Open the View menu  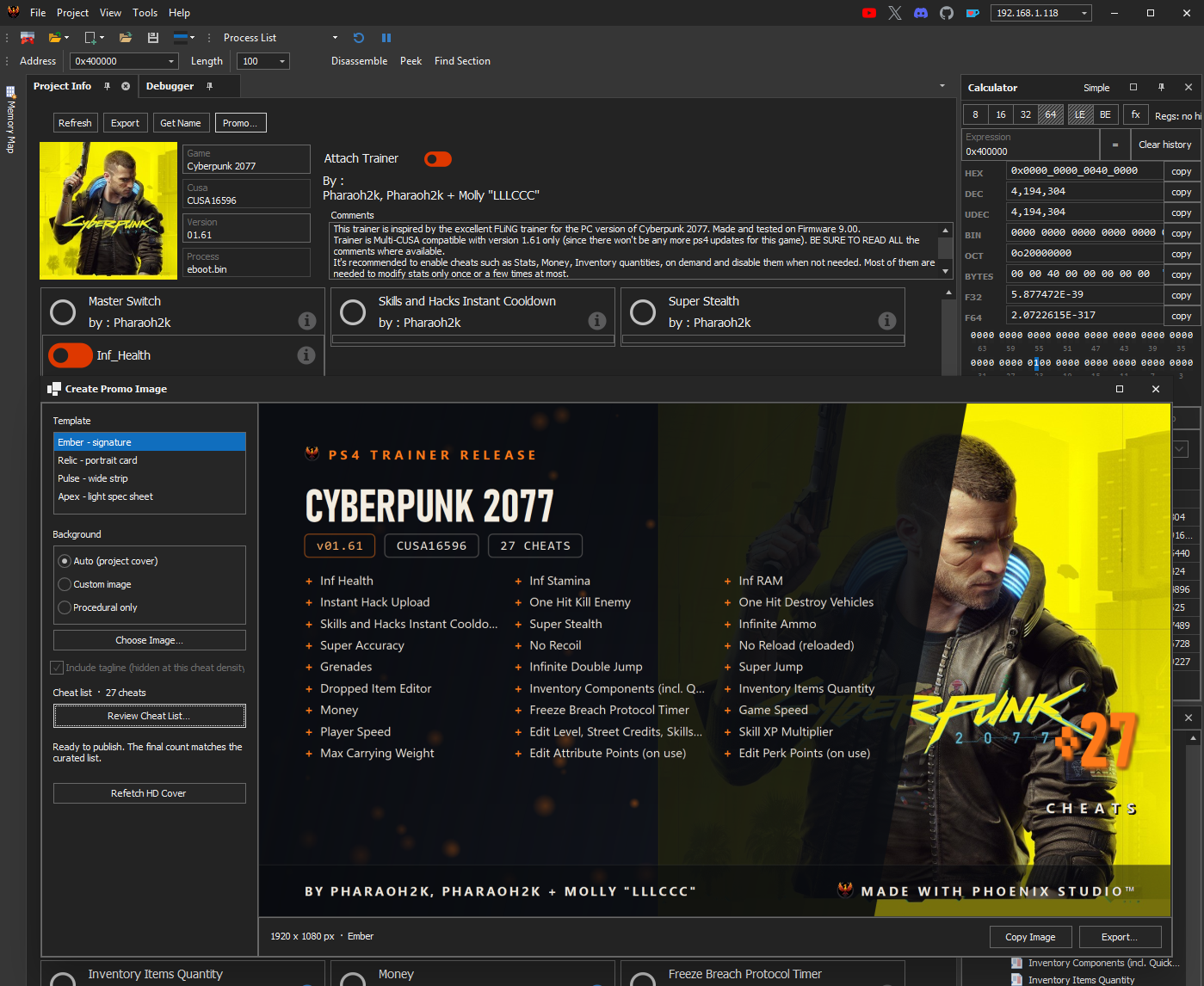[110, 13]
